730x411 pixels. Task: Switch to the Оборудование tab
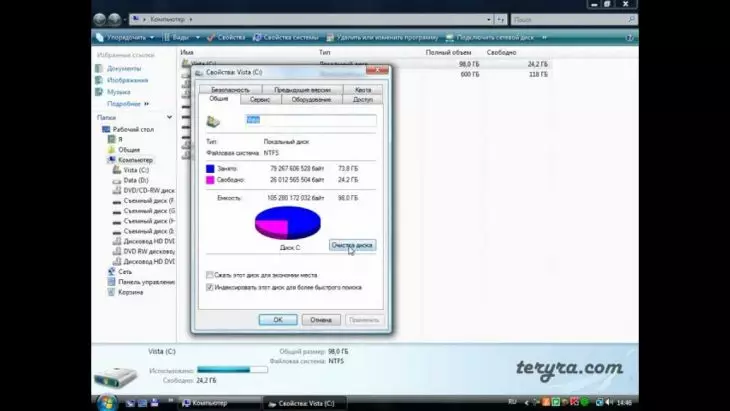(311, 100)
